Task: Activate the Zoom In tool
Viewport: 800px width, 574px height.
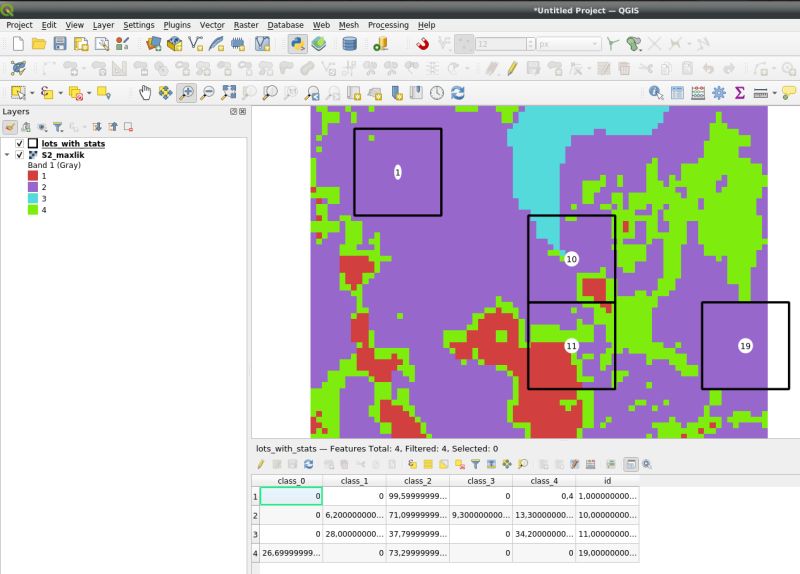Action: pyautogui.click(x=187, y=93)
